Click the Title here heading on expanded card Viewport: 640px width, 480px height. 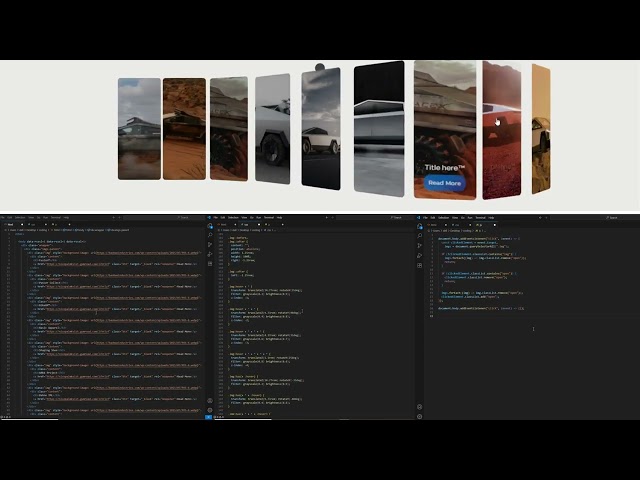coord(444,167)
